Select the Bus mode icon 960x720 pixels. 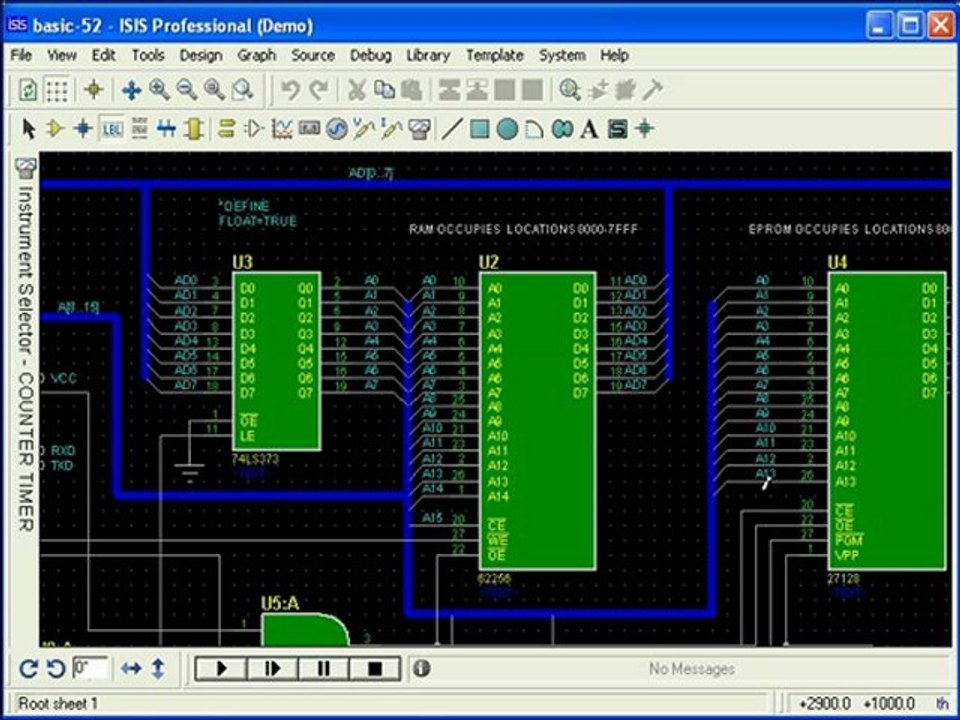[166, 129]
